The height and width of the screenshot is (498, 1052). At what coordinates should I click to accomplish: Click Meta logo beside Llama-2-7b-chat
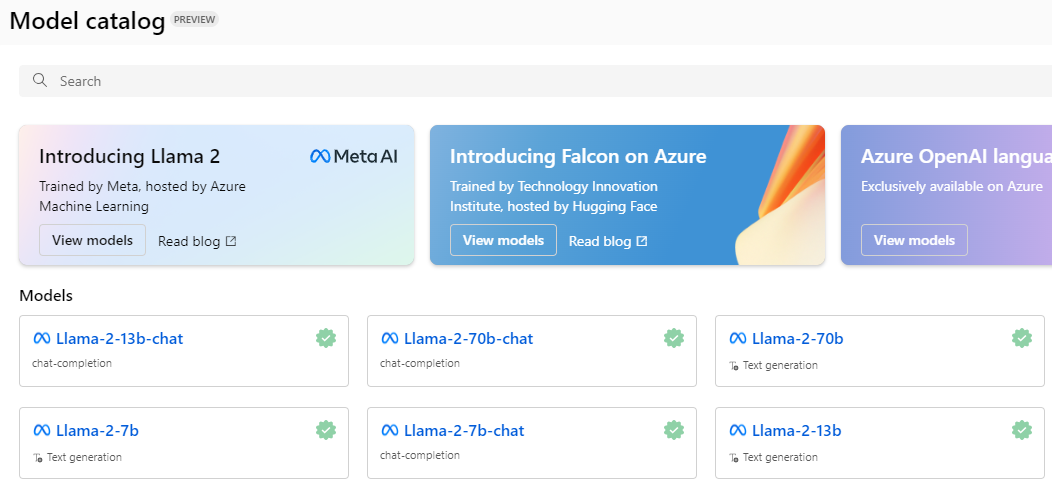click(390, 431)
